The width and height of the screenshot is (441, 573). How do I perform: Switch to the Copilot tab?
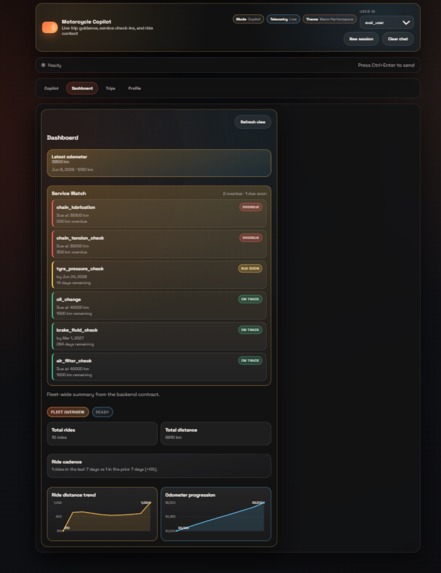(x=51, y=88)
